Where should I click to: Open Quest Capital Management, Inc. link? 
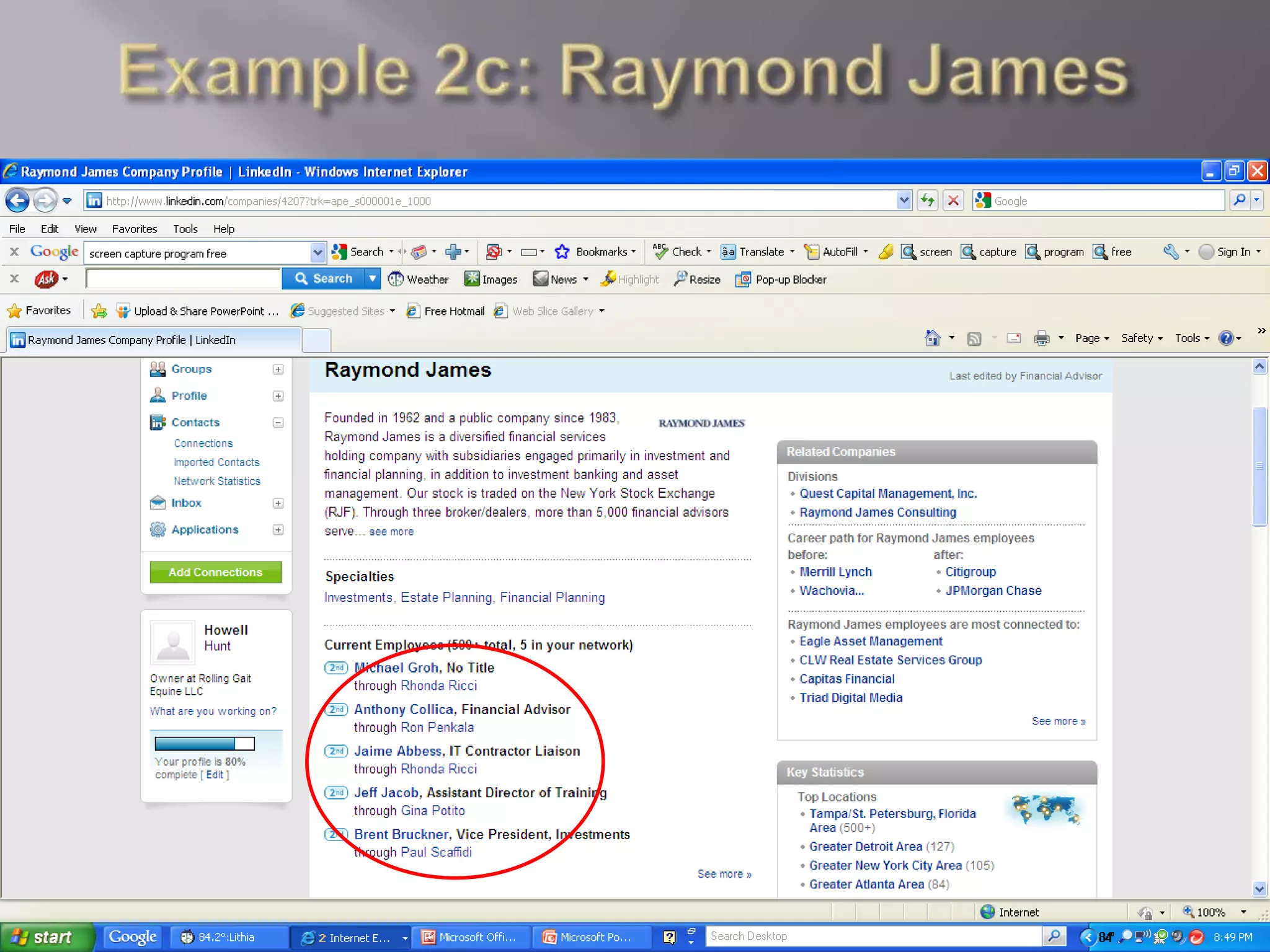(888, 493)
